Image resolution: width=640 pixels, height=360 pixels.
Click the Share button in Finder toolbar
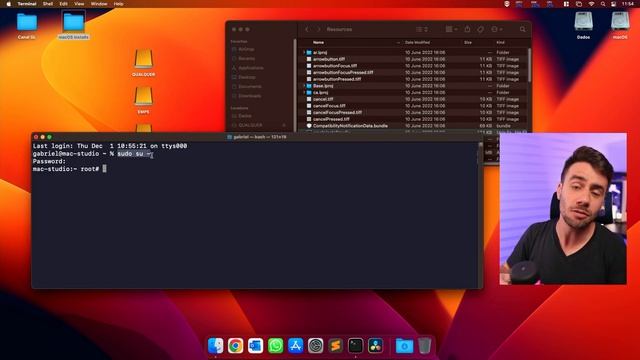coord(467,29)
